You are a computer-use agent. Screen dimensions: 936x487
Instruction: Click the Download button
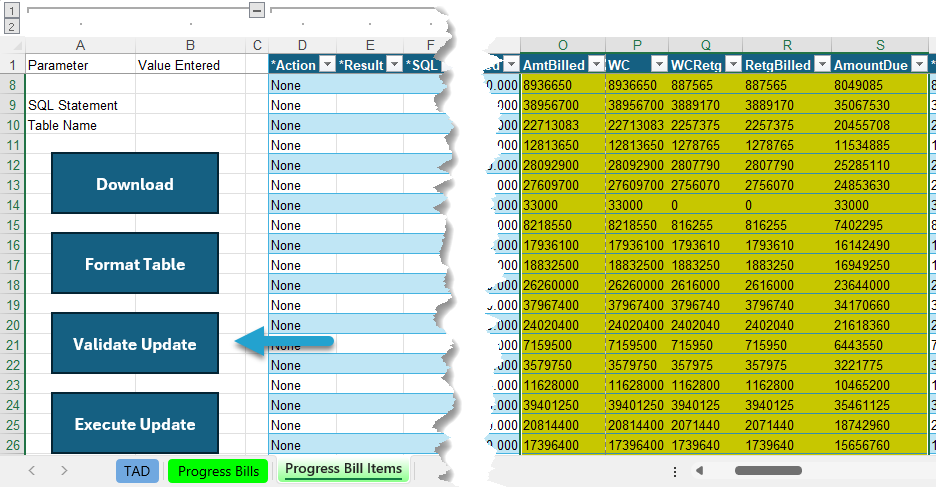pos(135,183)
